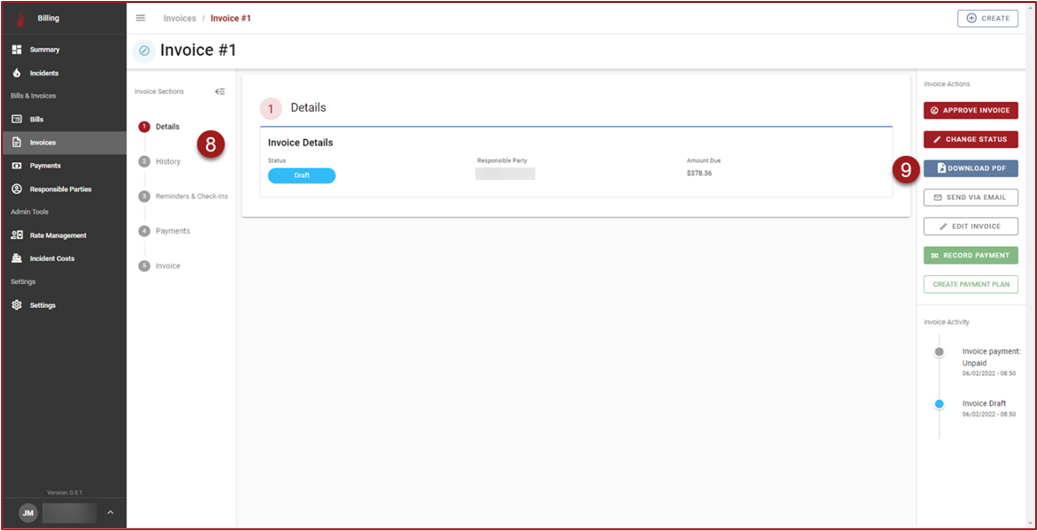Click the Approve Invoice button
The height and width of the screenshot is (531, 1038).
970,110
